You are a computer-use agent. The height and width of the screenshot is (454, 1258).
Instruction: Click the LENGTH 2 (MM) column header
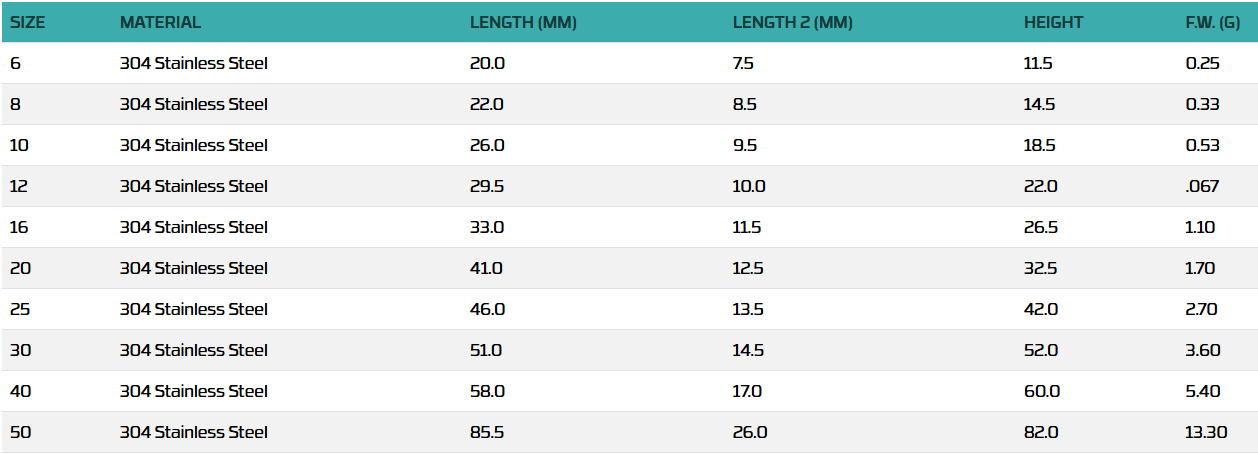(792, 22)
